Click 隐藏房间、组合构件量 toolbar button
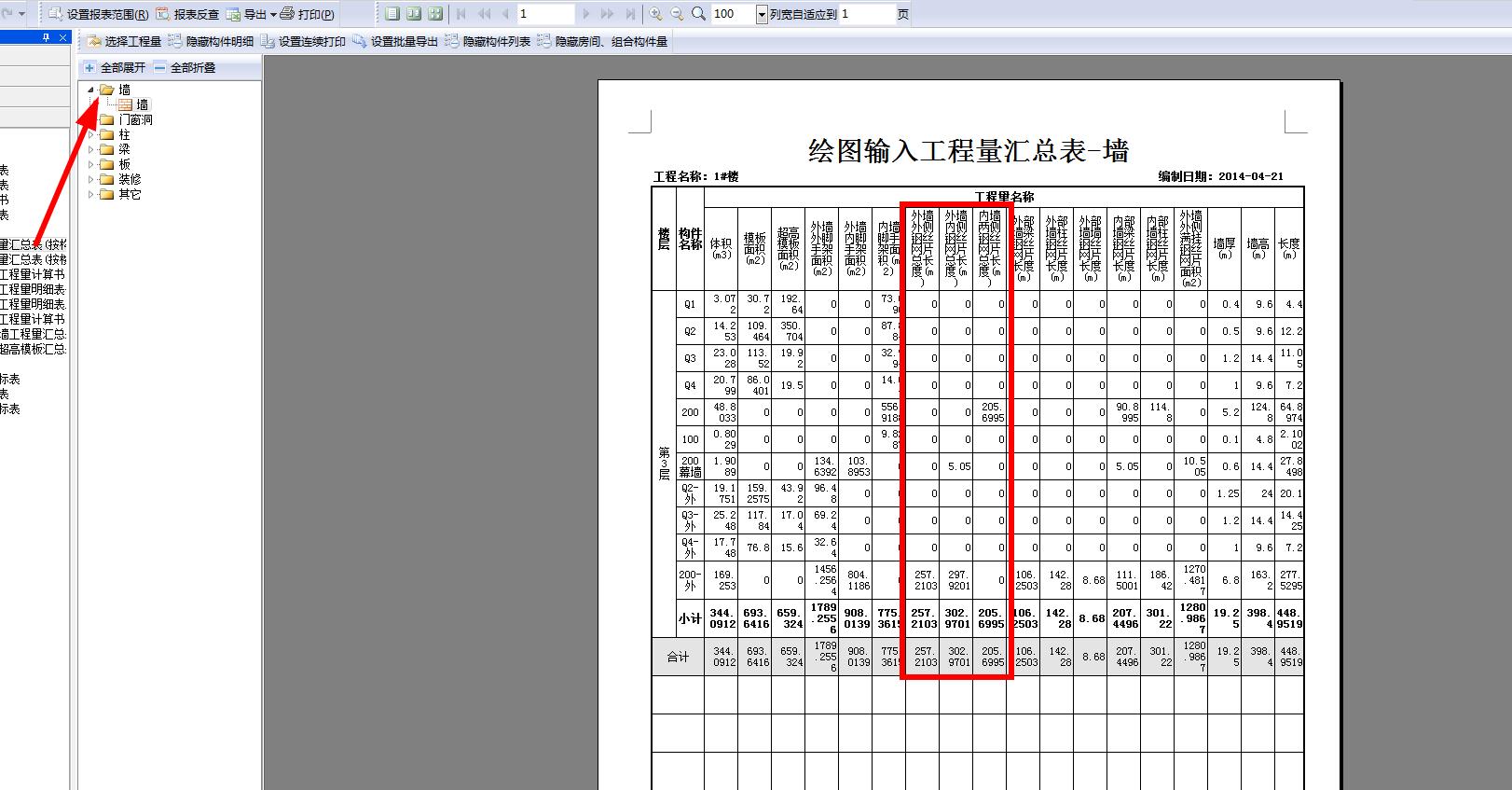 coord(602,41)
